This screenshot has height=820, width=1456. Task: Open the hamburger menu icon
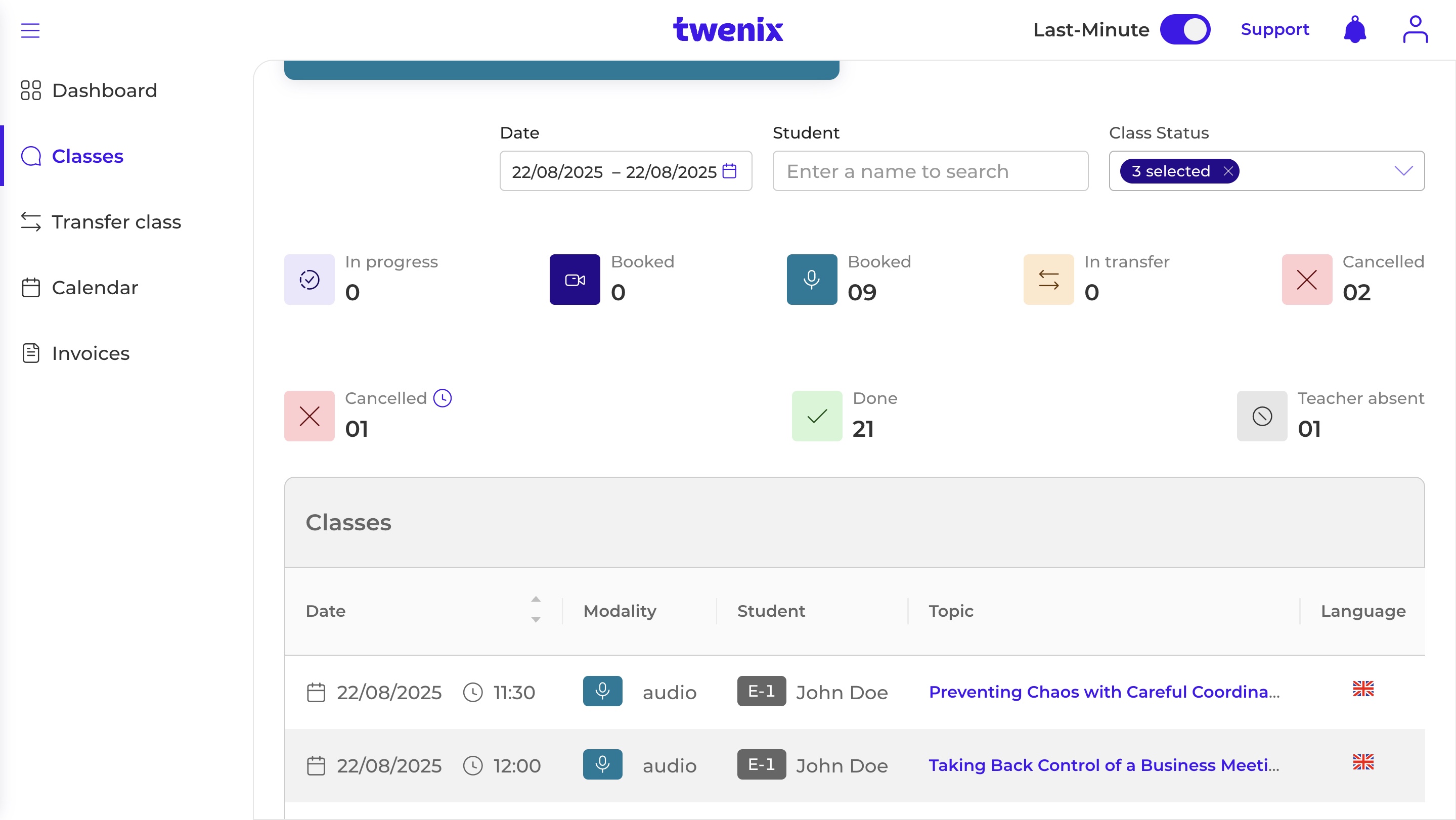tap(30, 30)
